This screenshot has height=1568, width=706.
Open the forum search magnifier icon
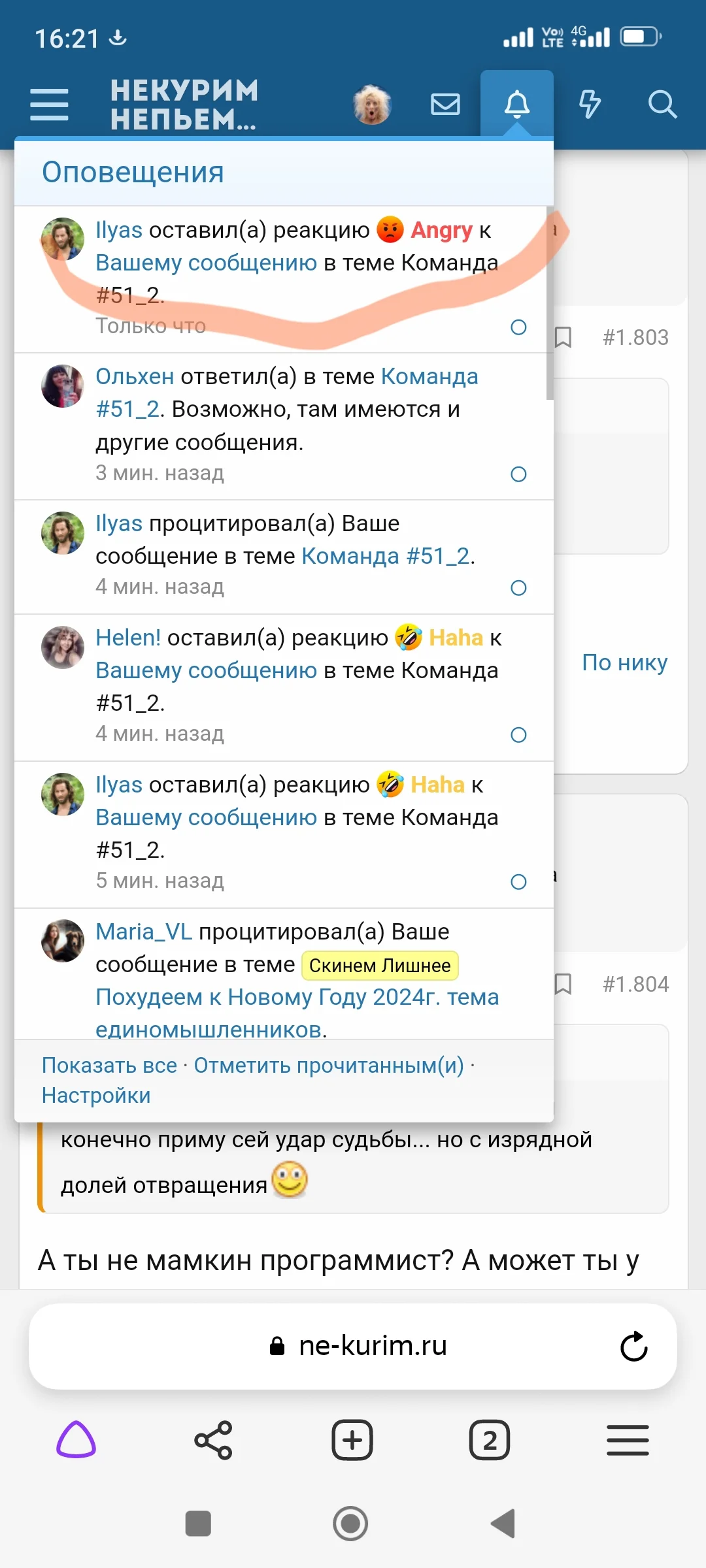[x=662, y=105]
